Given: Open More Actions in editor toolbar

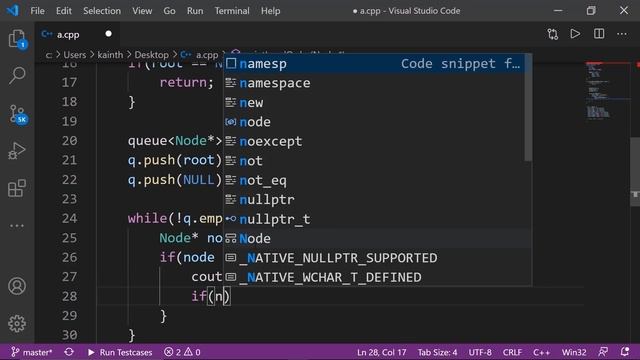Looking at the screenshot, I should pyautogui.click(x=622, y=34).
